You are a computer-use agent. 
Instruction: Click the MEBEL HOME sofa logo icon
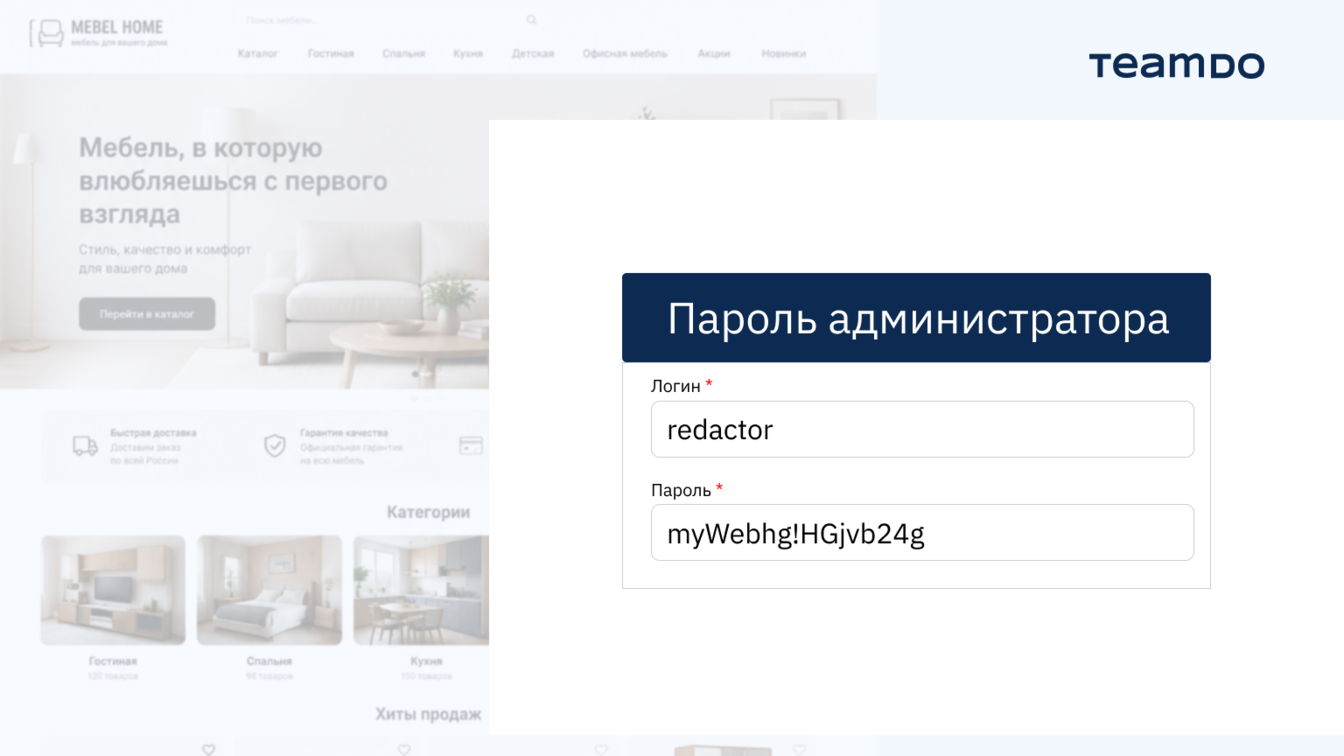pyautogui.click(x=46, y=34)
